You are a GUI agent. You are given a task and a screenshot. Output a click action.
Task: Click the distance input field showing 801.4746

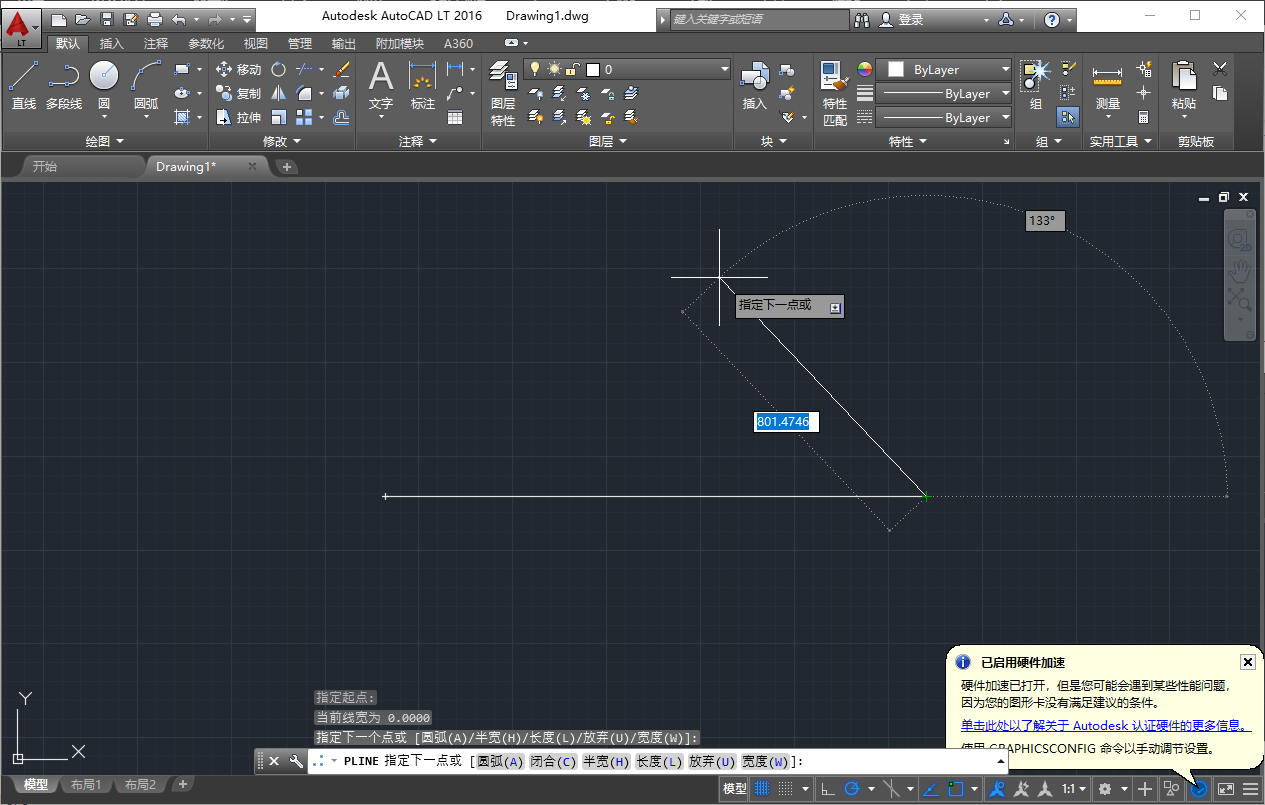785,421
